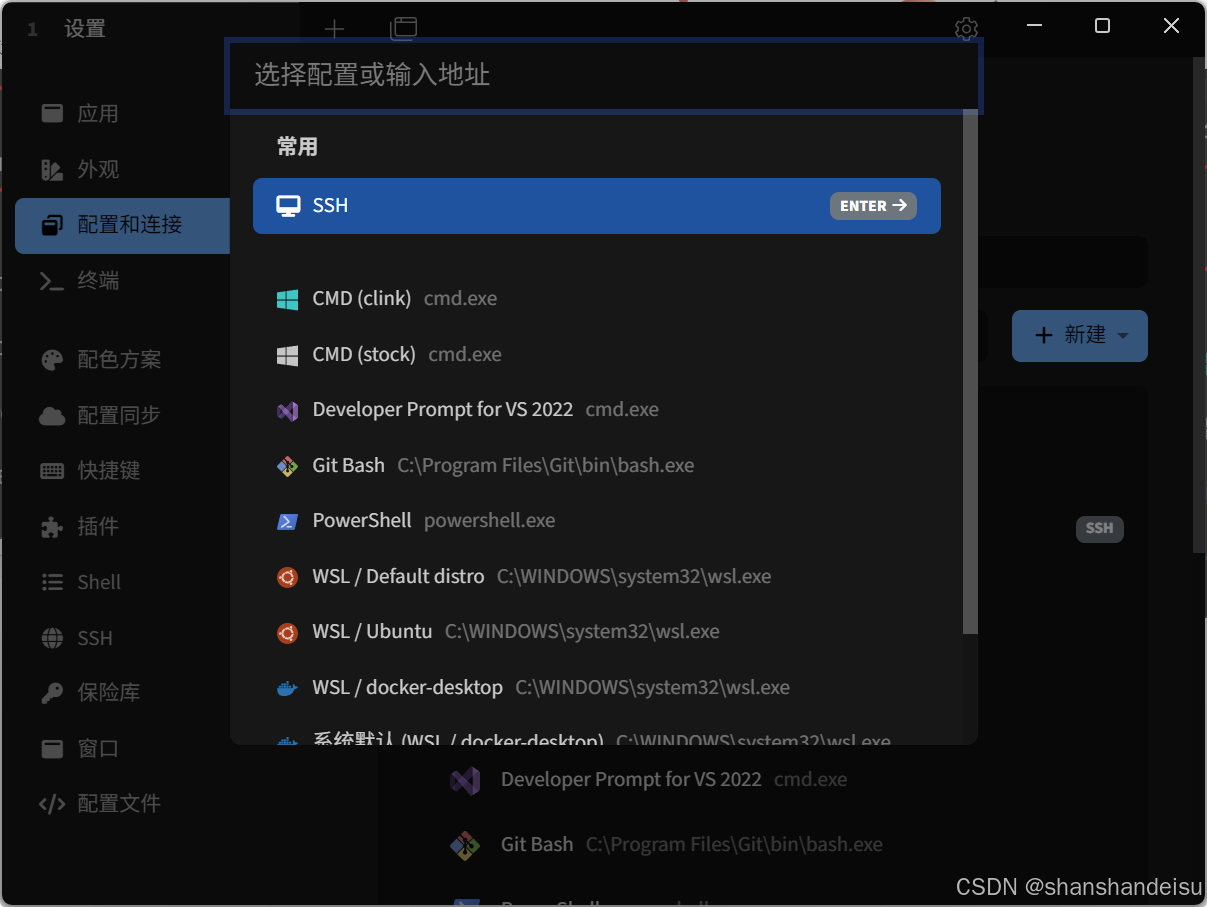Click the settings gear icon in title bar

(966, 29)
